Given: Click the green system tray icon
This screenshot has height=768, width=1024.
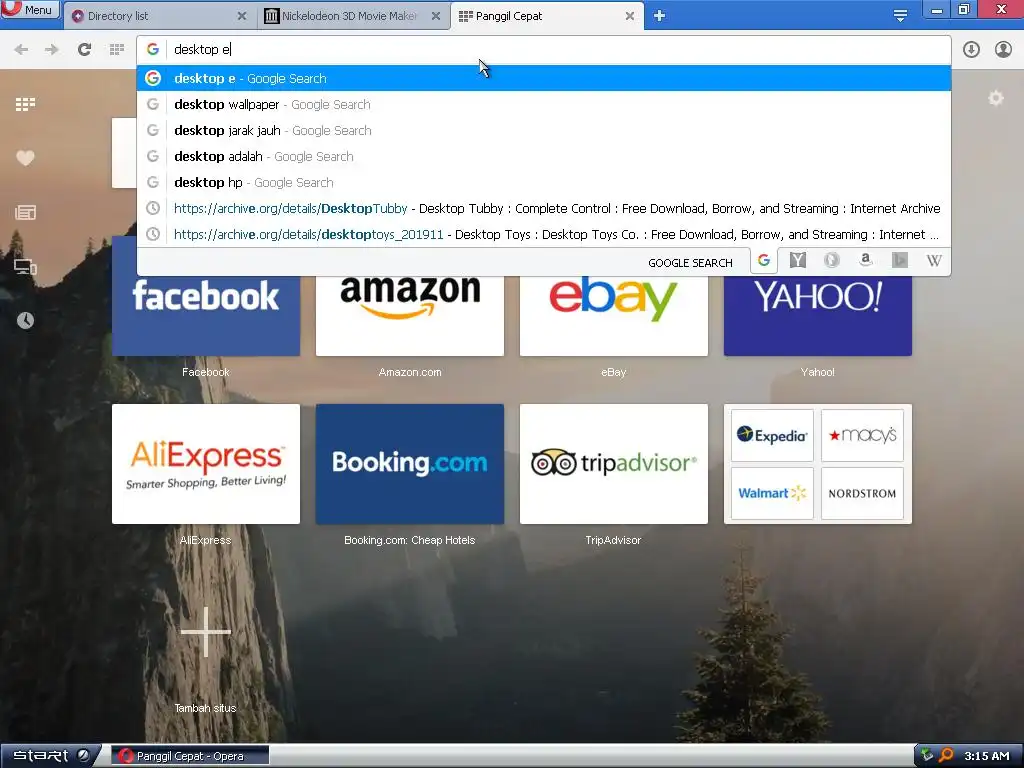Looking at the screenshot, I should click(927, 756).
